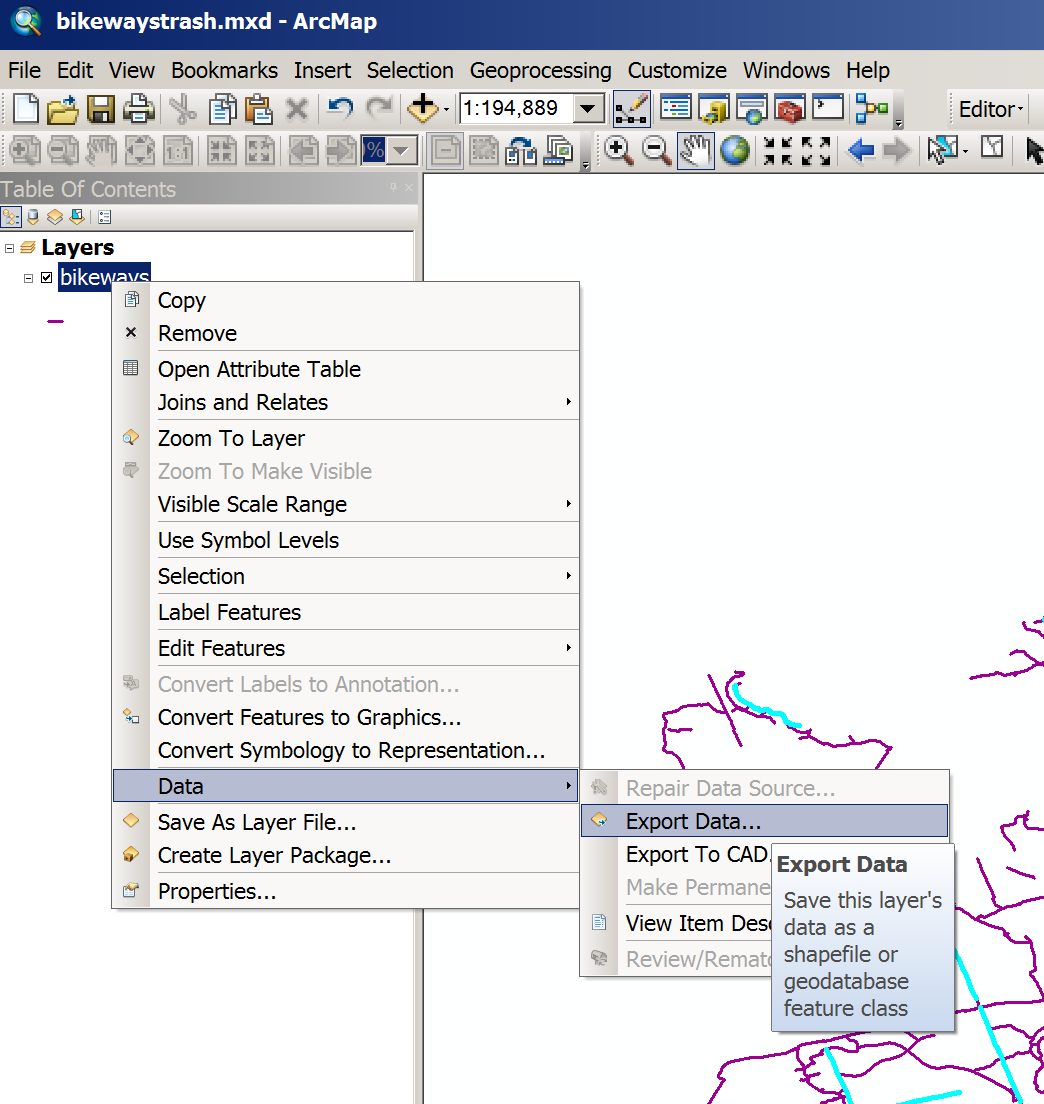Open the map scale dropdown arrow
1044x1104 pixels.
(588, 108)
